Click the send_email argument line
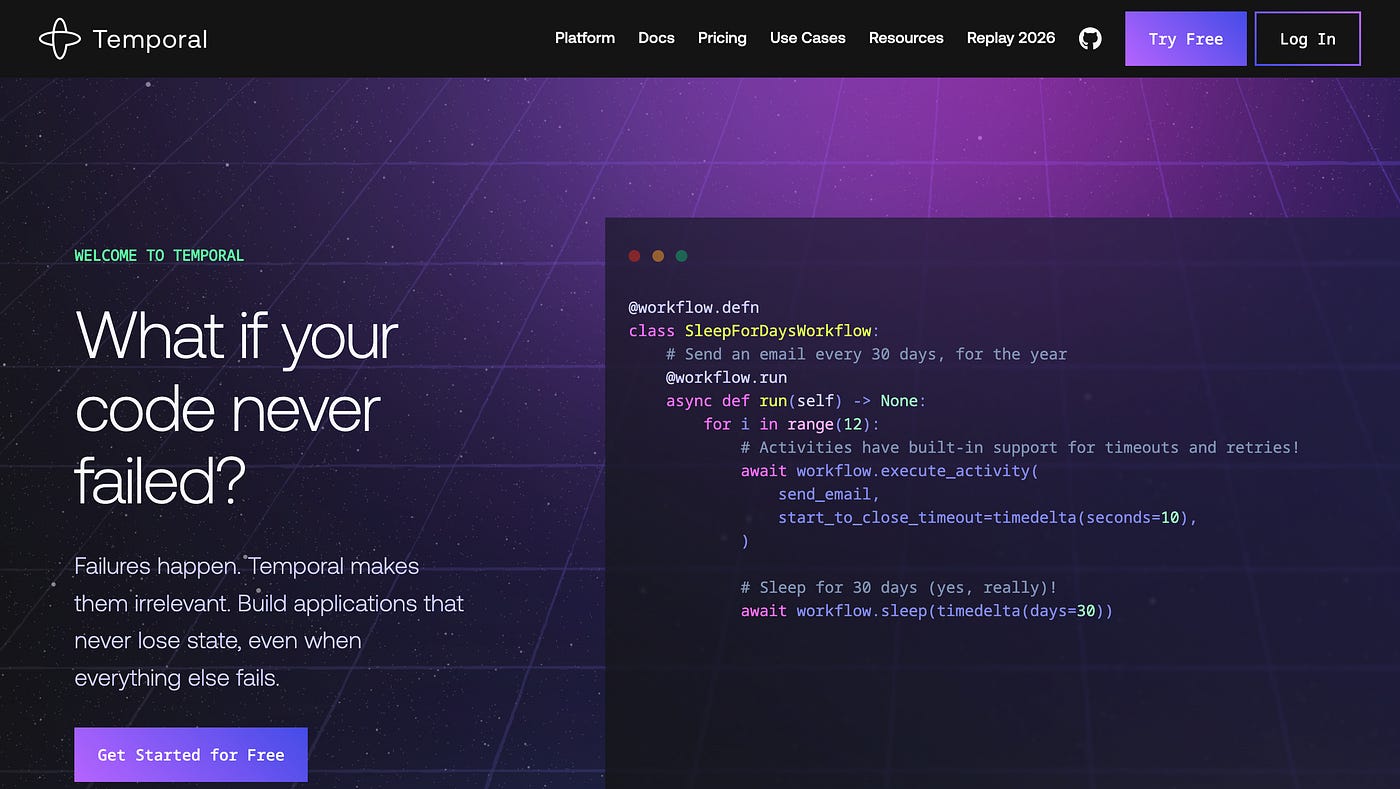1400x789 pixels. tap(829, 494)
